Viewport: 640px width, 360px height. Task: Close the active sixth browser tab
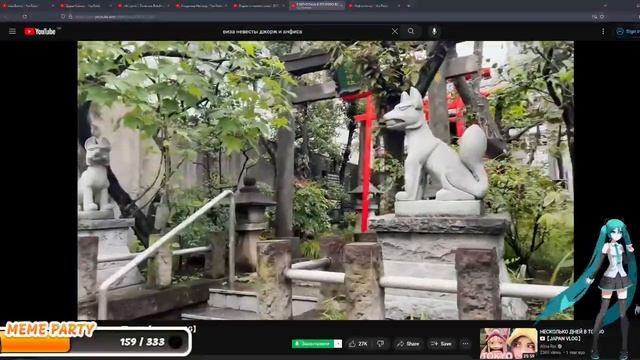[x=342, y=6]
